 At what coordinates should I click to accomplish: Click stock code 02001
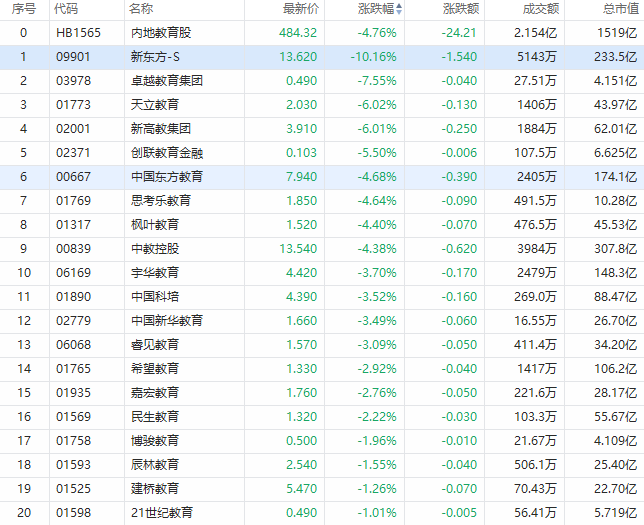[x=73, y=129]
